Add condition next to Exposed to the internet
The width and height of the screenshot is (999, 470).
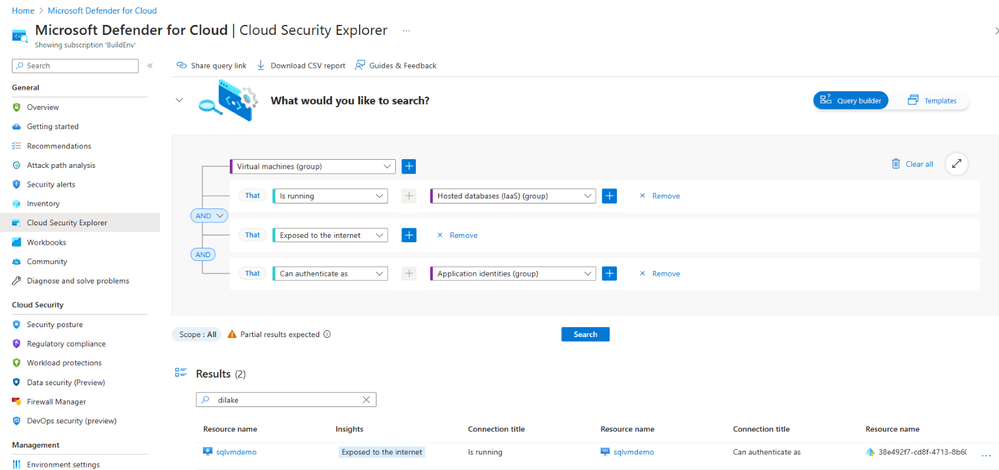click(x=409, y=235)
